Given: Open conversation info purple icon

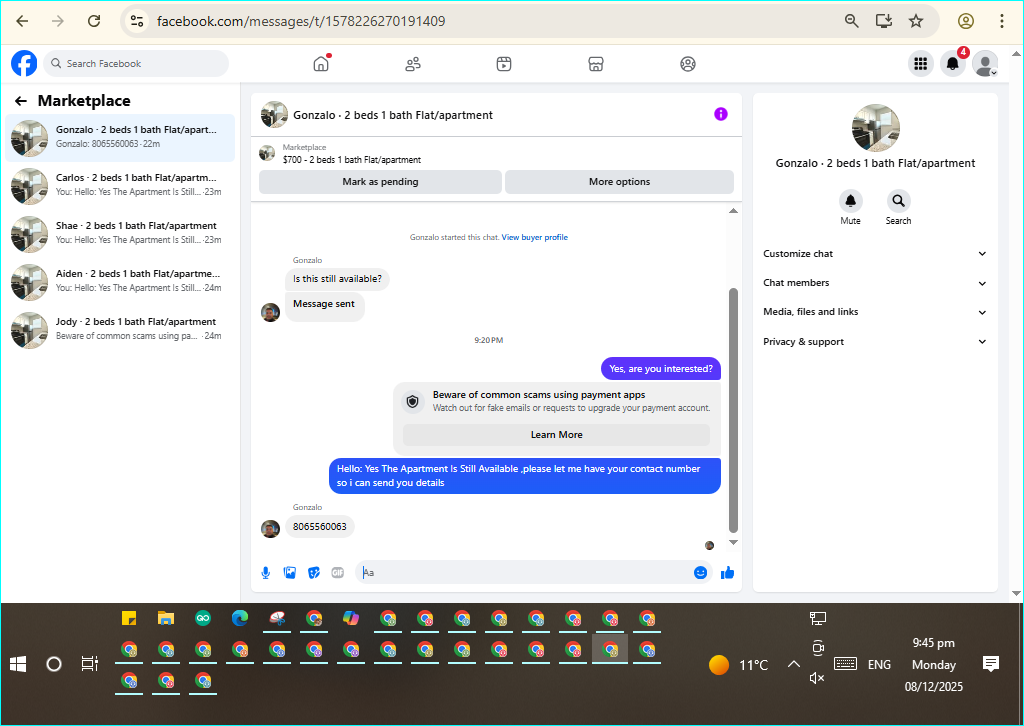Looking at the screenshot, I should point(720,114).
